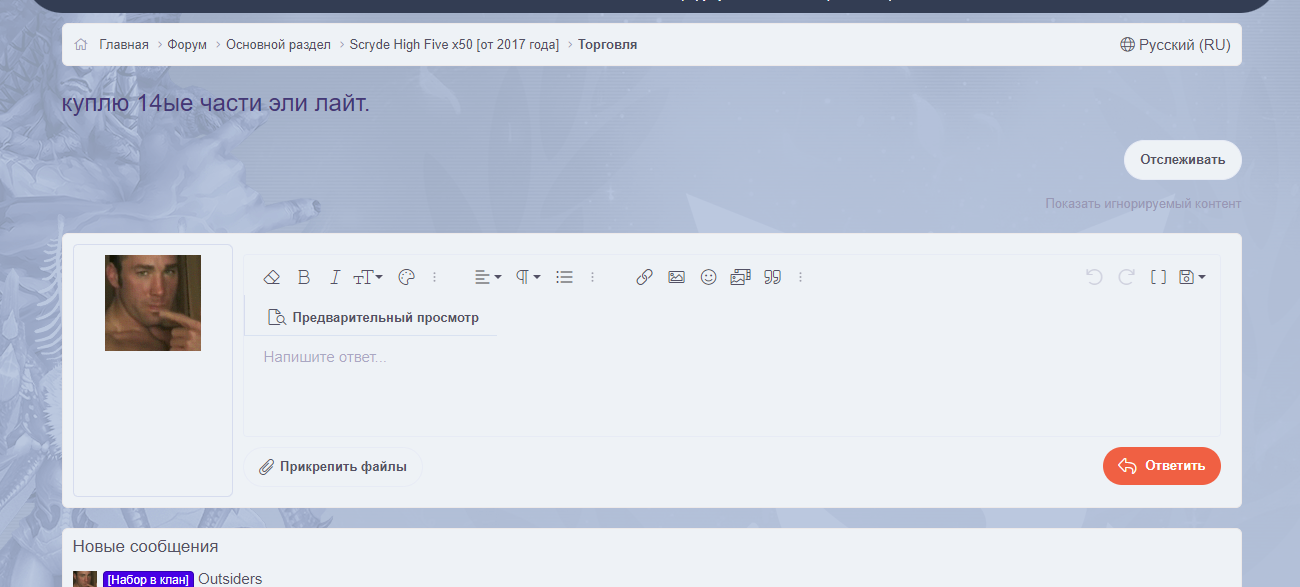Open the Форум breadcrumb link

187,45
